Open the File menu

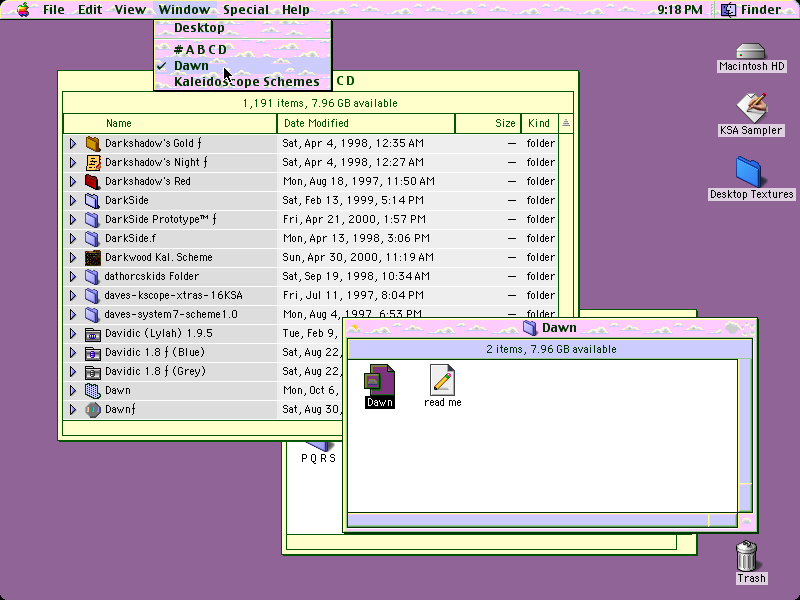(x=54, y=10)
